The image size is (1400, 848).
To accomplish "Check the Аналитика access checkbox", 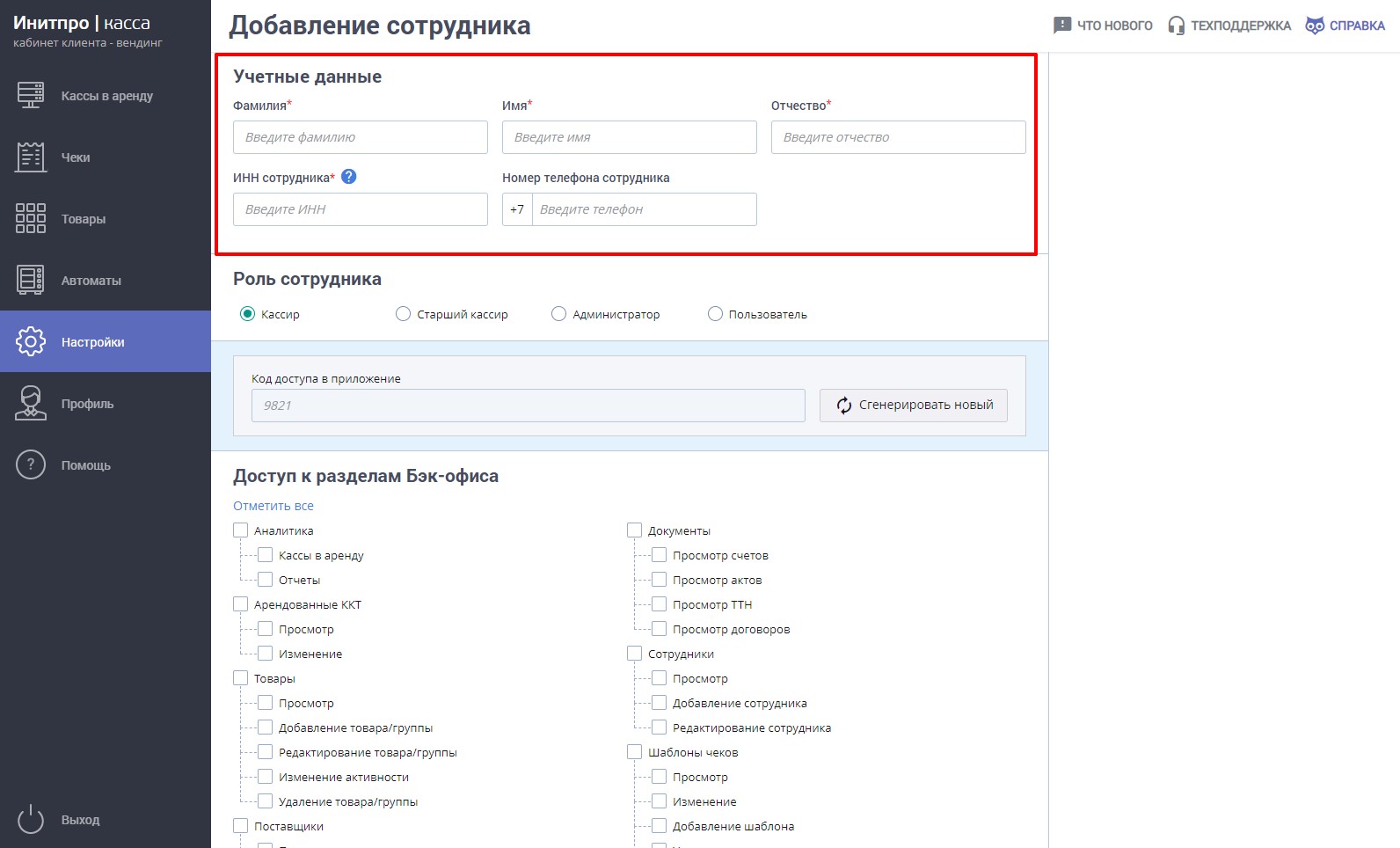I will coord(240,530).
